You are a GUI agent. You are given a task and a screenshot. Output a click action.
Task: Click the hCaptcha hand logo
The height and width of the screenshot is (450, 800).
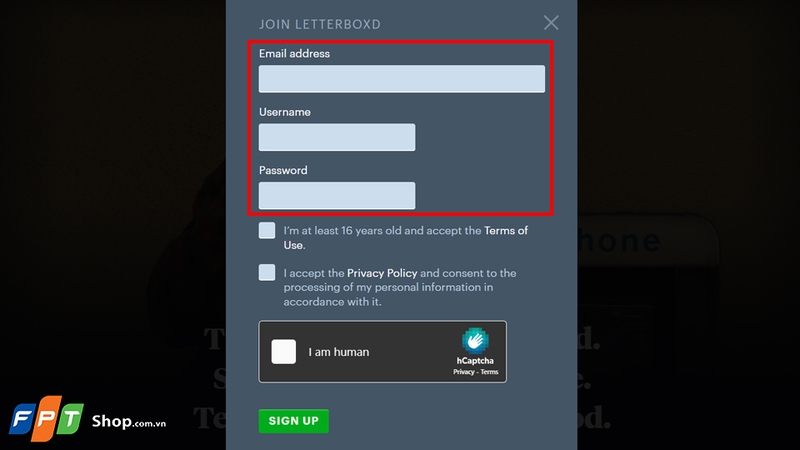475,340
